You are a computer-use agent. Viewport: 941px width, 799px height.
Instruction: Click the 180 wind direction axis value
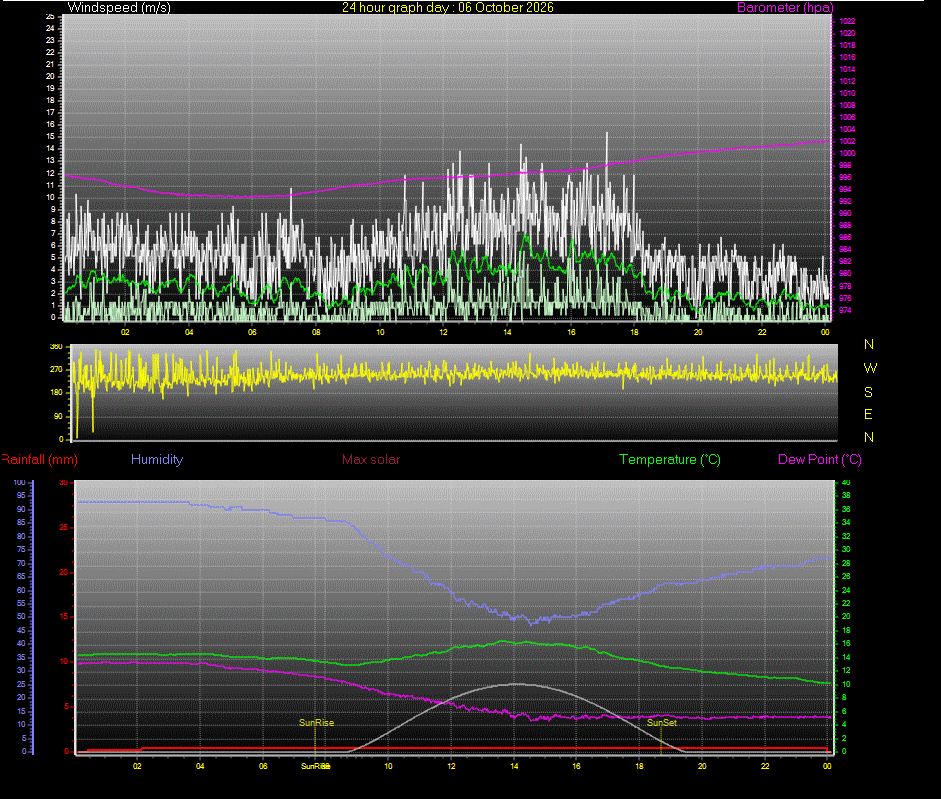click(56, 392)
